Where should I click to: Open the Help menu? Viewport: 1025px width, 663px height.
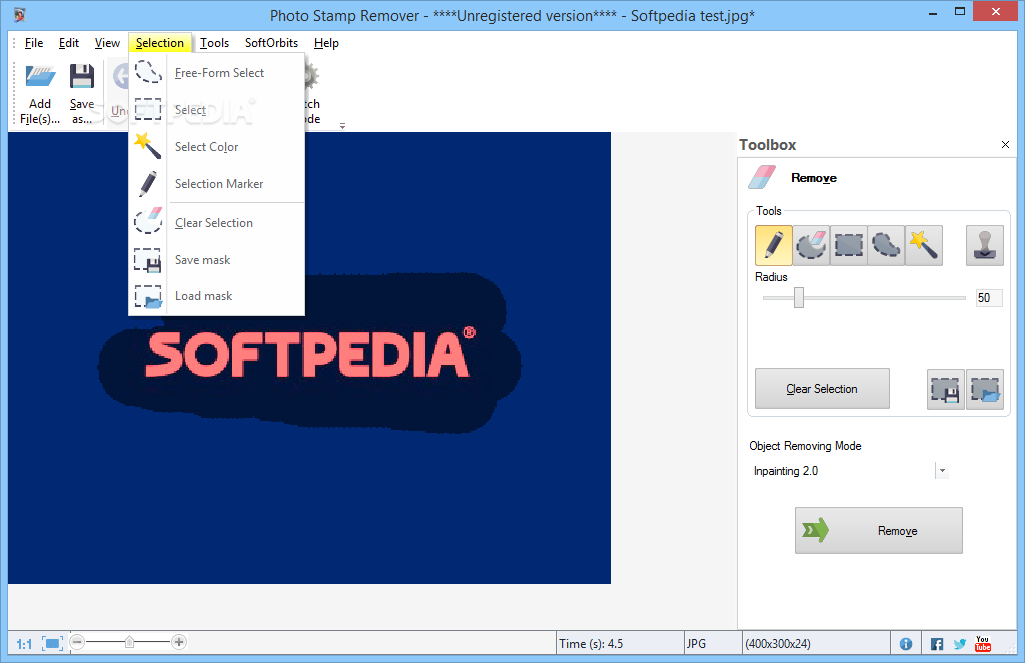point(326,42)
